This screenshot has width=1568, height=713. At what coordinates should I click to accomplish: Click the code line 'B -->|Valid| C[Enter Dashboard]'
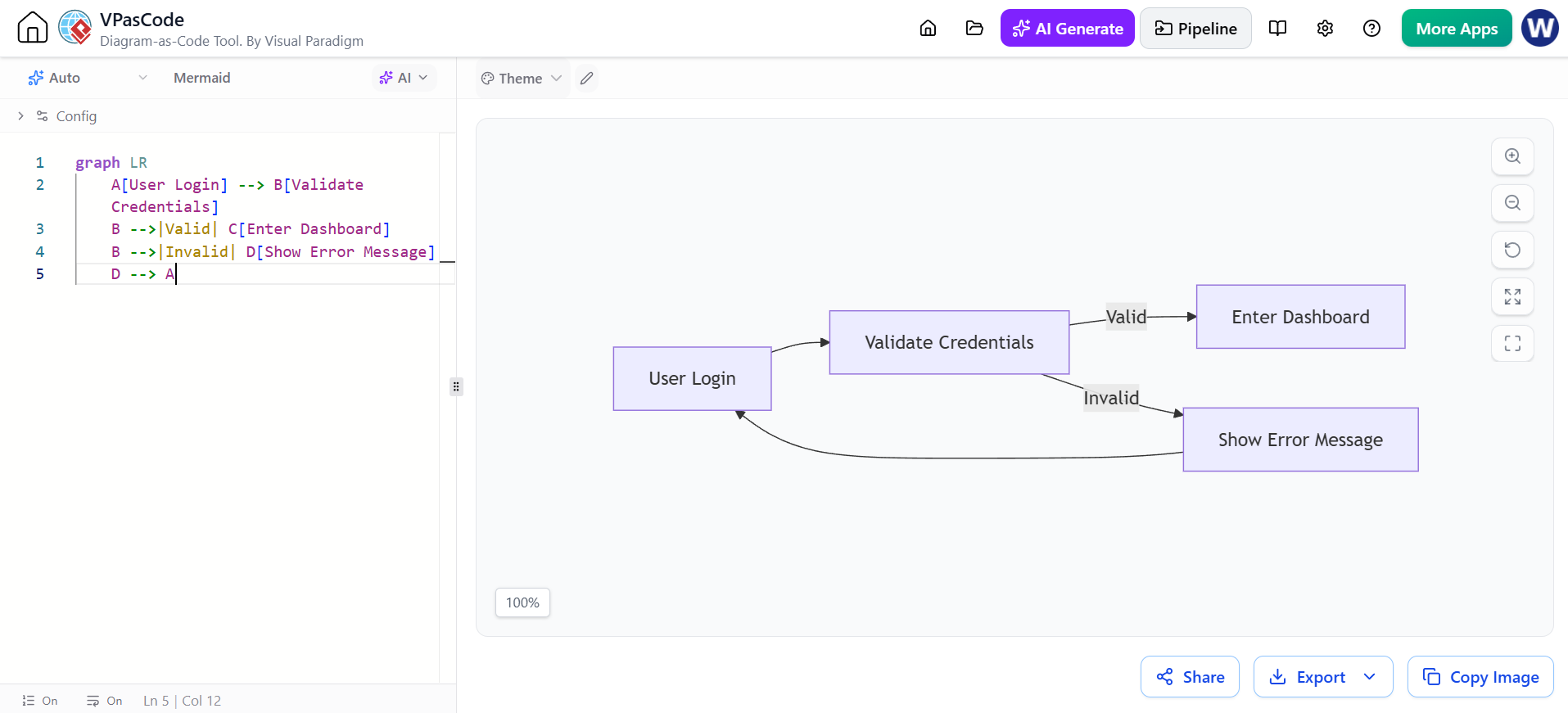pos(251,228)
